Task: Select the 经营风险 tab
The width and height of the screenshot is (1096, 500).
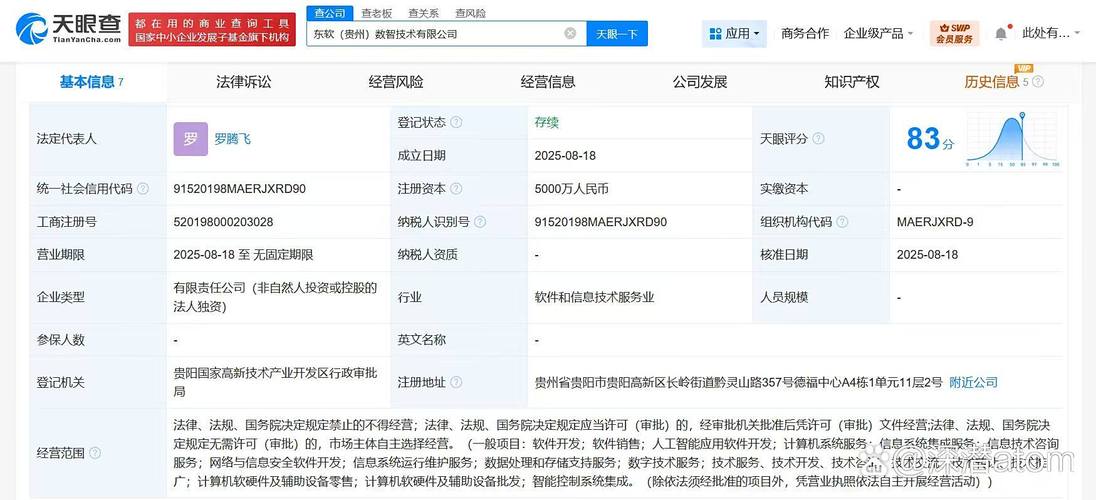Action: click(396, 82)
